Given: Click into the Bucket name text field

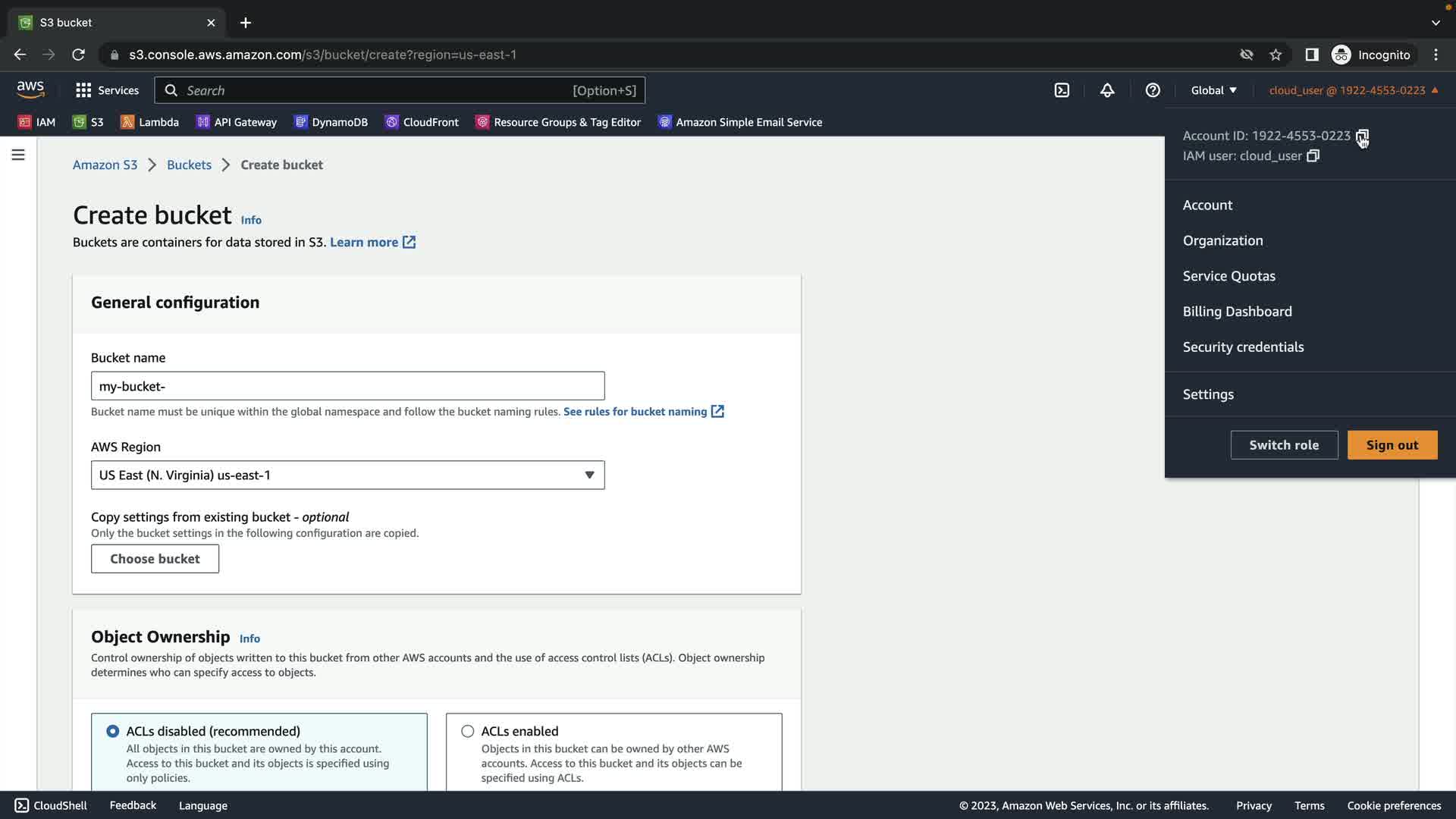Looking at the screenshot, I should tap(347, 386).
